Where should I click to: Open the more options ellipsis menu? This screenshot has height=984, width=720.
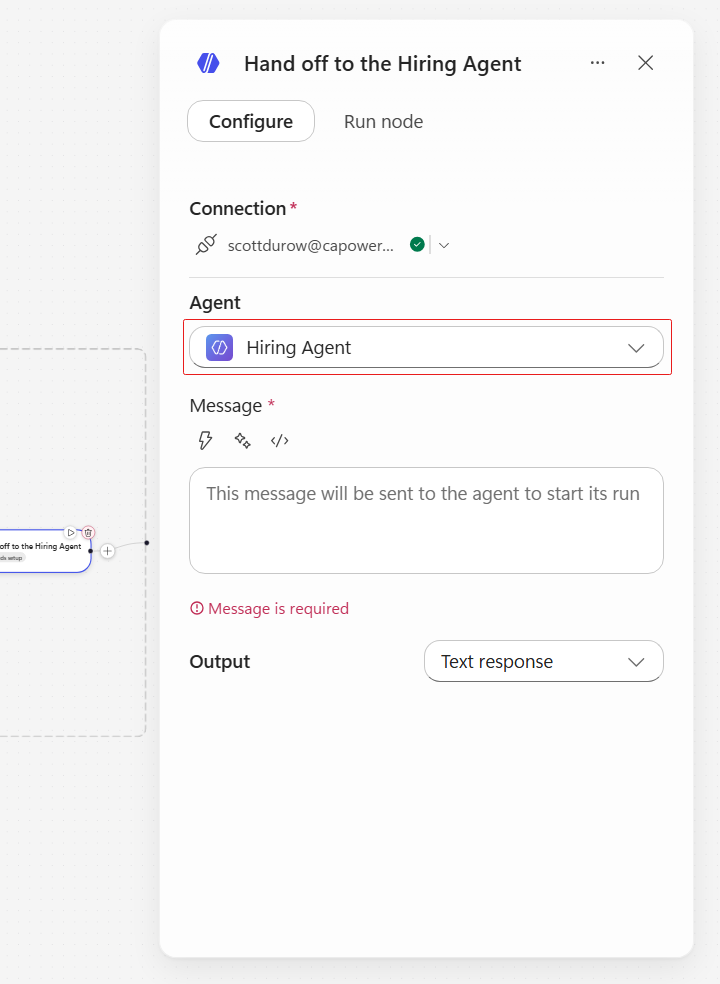pyautogui.click(x=598, y=63)
